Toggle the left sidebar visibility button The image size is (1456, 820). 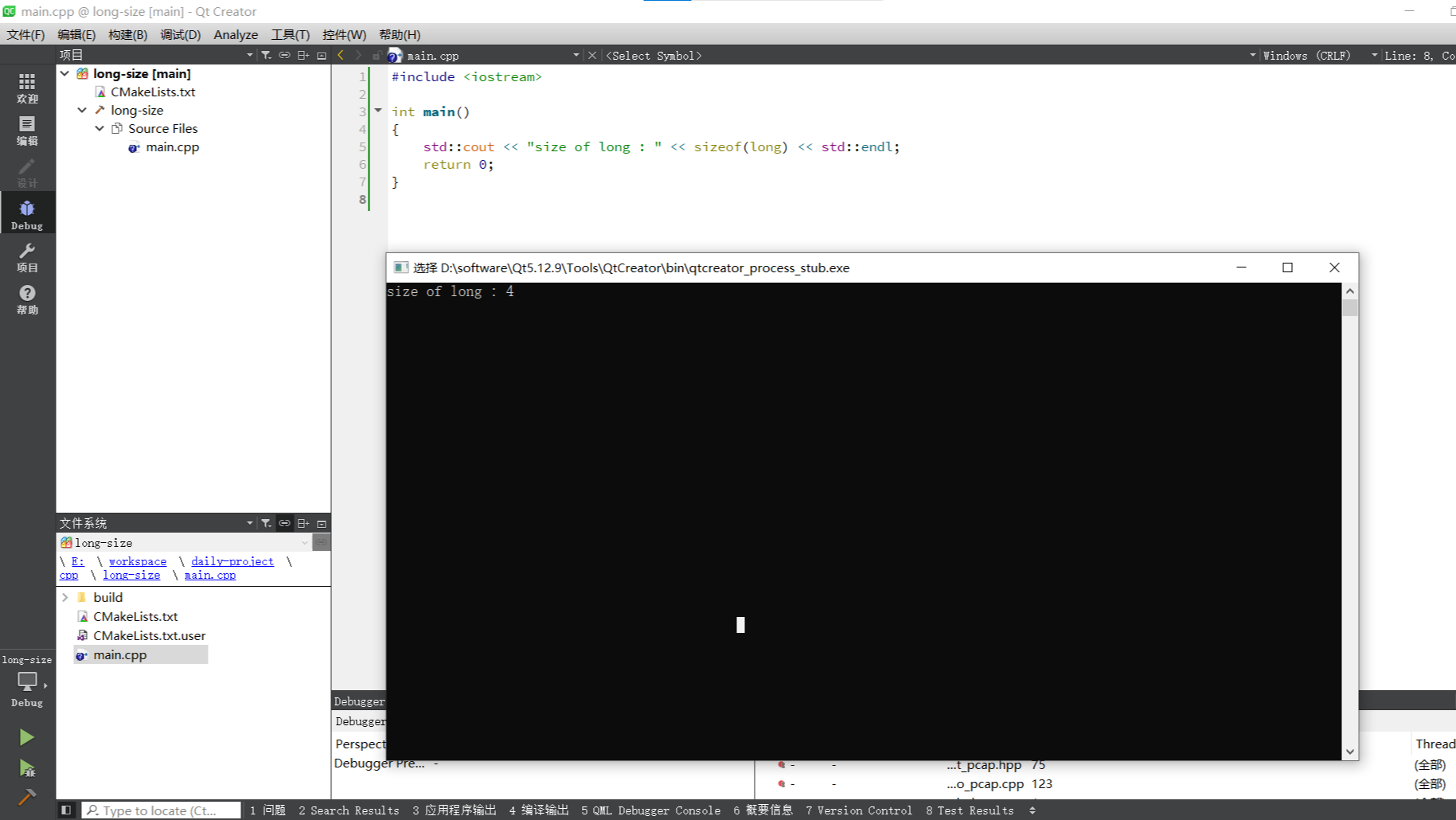click(x=66, y=810)
